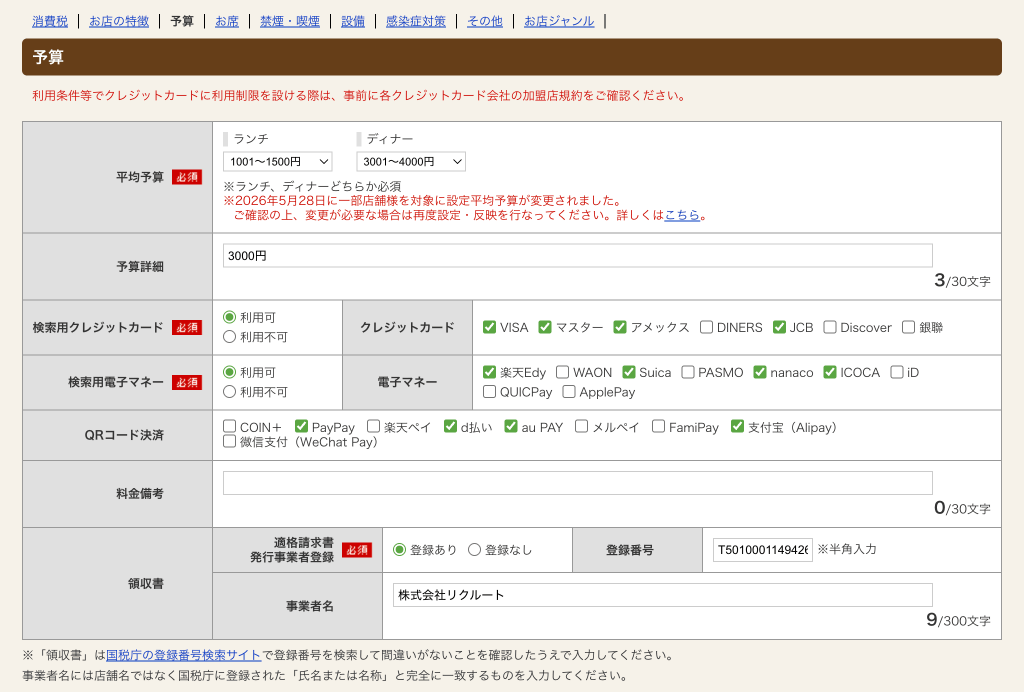Uncheck the 楽天Edy checkbox

pyautogui.click(x=489, y=372)
